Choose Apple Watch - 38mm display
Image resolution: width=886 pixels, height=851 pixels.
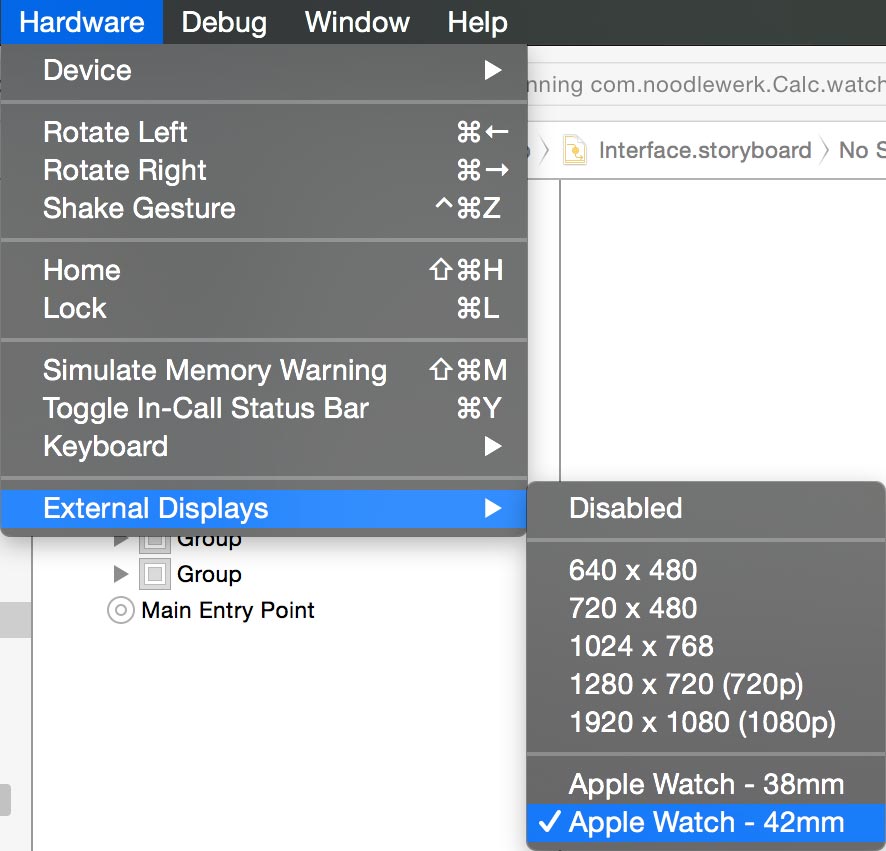point(705,784)
